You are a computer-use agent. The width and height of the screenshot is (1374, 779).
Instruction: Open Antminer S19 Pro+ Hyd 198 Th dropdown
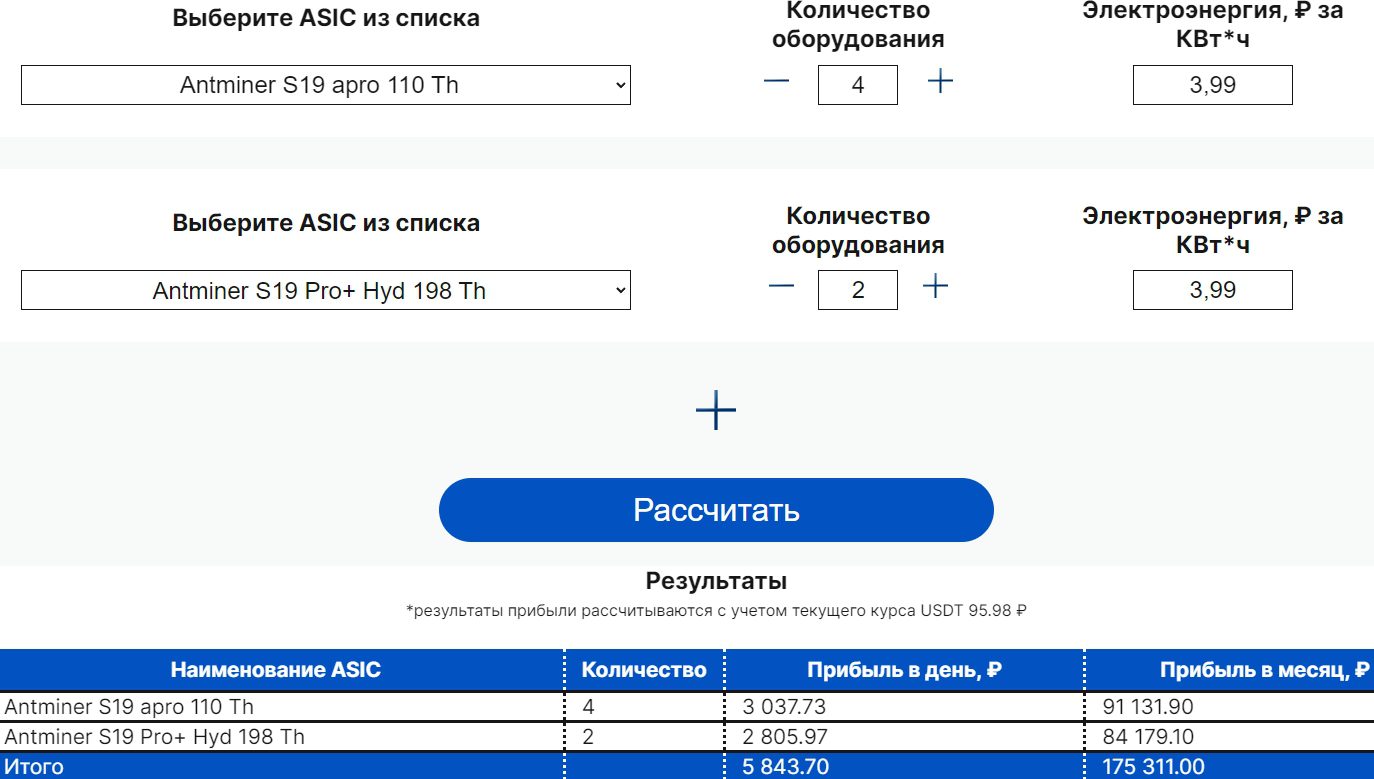(326, 290)
